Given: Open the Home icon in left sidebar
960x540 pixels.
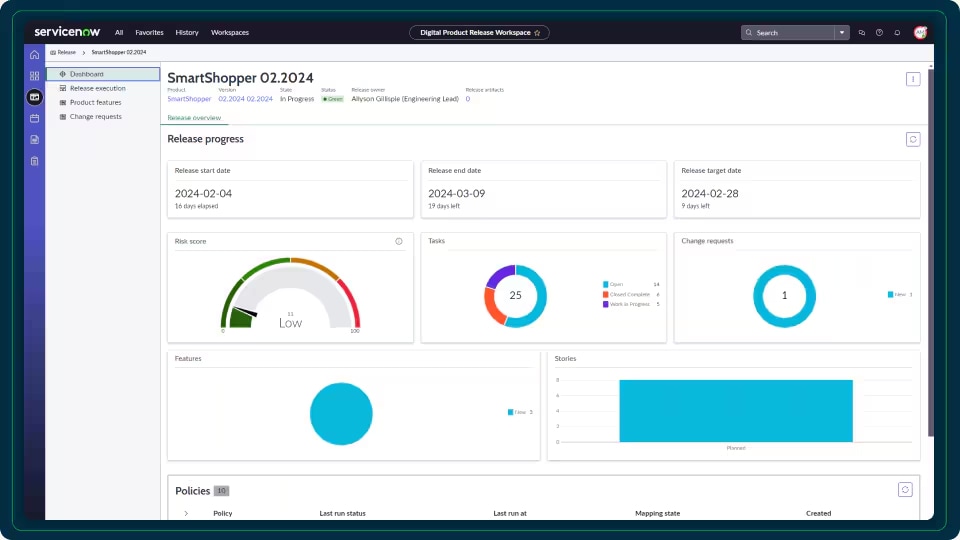Looking at the screenshot, I should click(35, 54).
